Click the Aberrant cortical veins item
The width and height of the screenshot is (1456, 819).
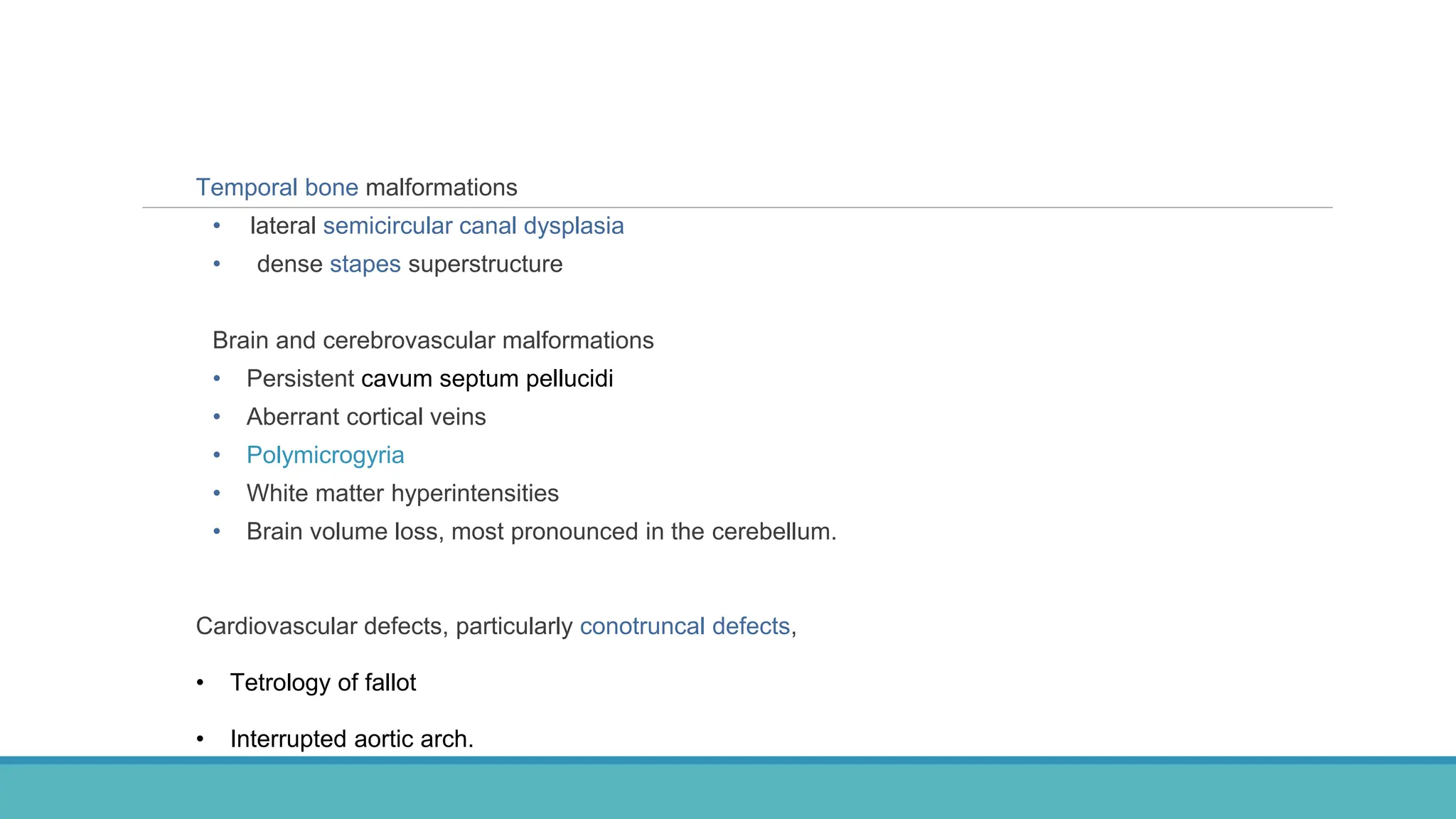point(366,417)
